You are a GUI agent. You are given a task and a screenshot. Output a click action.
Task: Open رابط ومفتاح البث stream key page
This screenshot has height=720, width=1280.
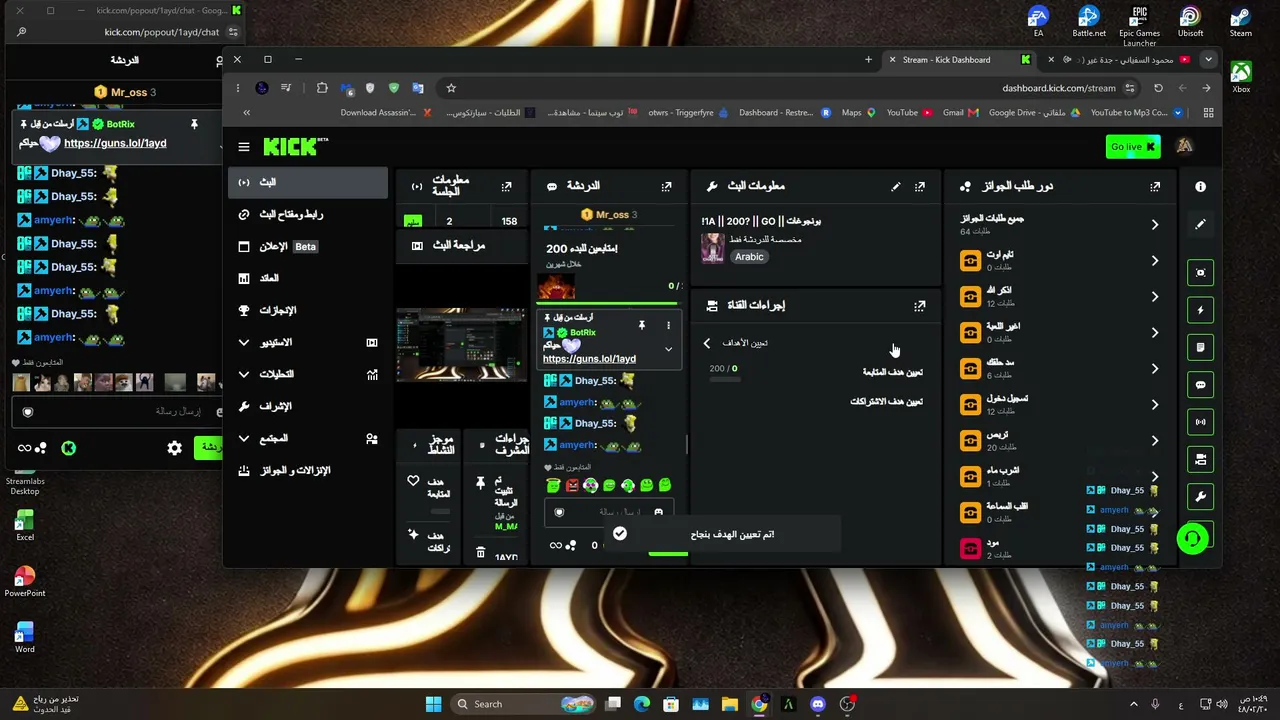click(308, 214)
